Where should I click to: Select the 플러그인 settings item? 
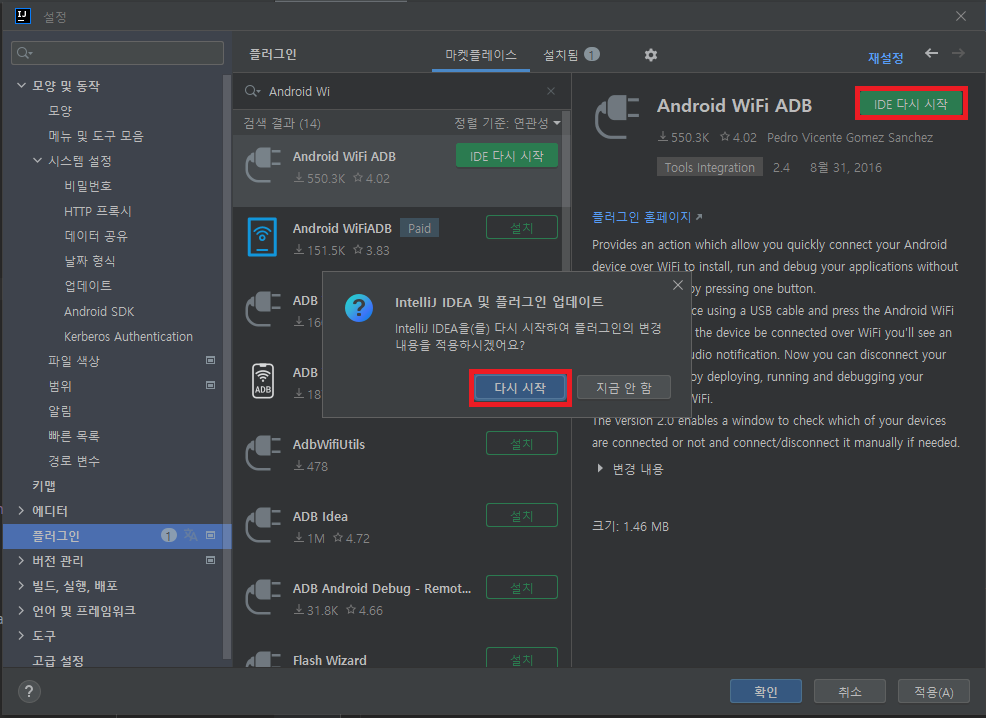(x=117, y=536)
